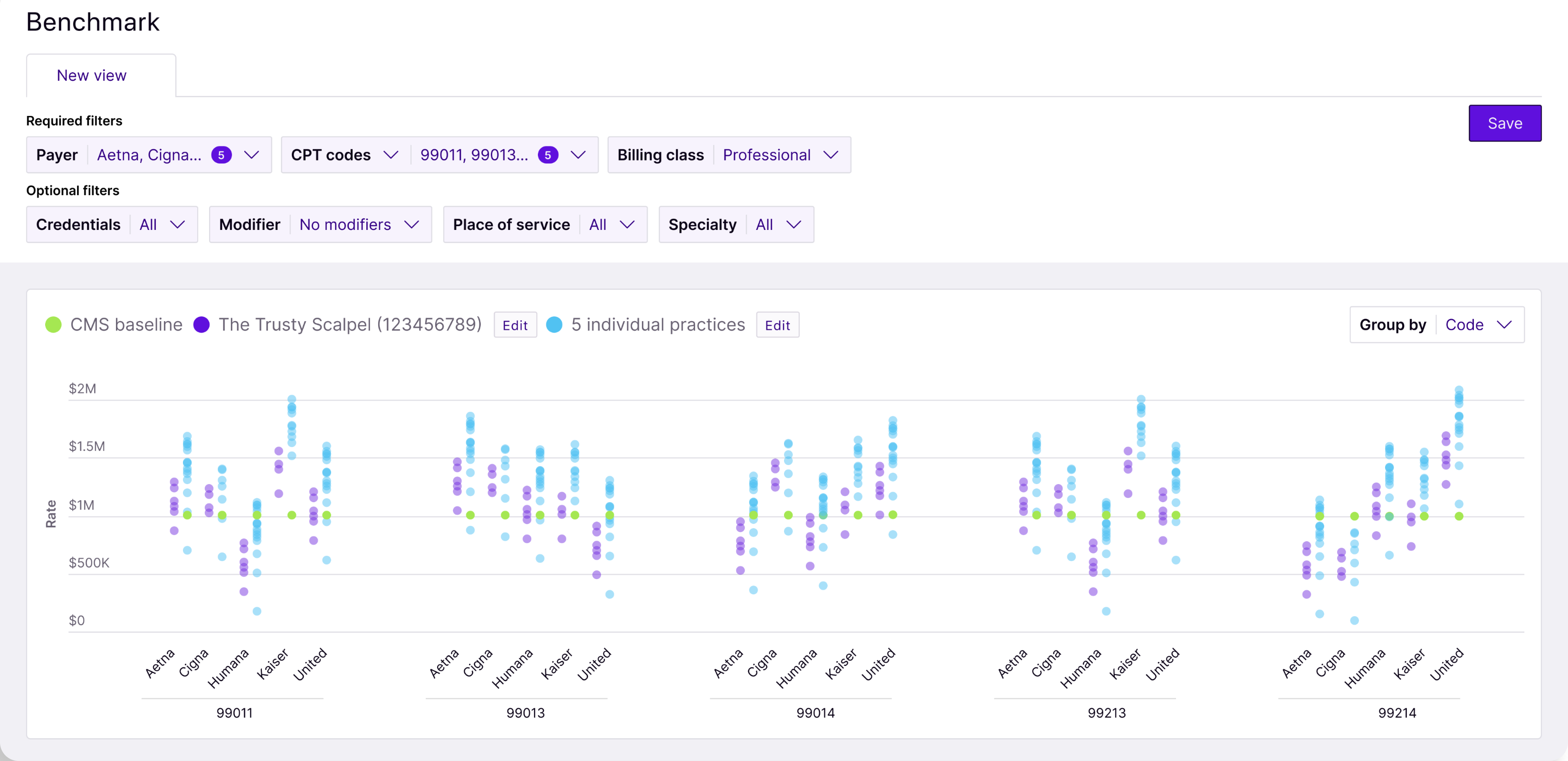
Task: Click the 99014 code group label
Action: point(816,713)
